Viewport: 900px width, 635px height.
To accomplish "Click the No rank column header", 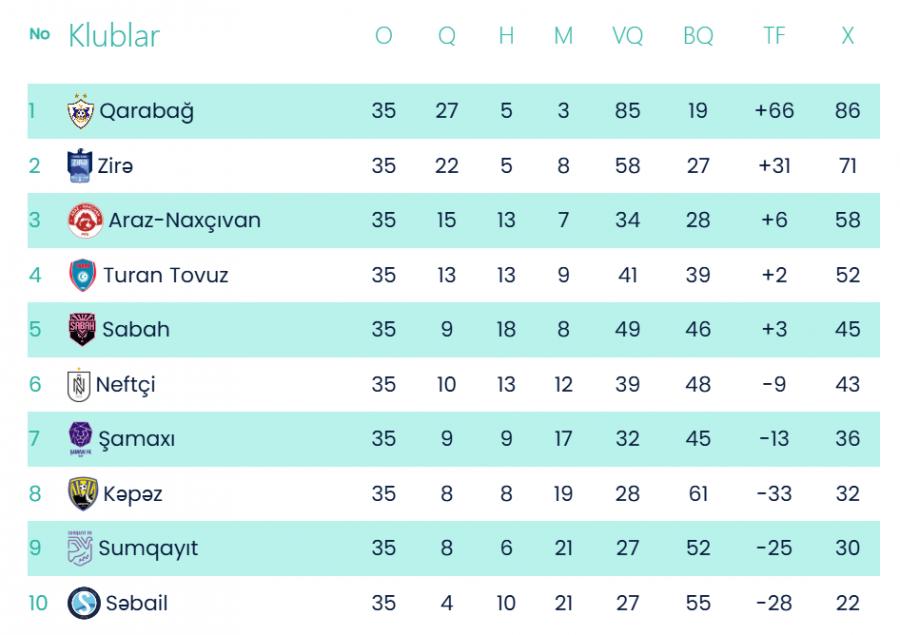I will coord(40,34).
